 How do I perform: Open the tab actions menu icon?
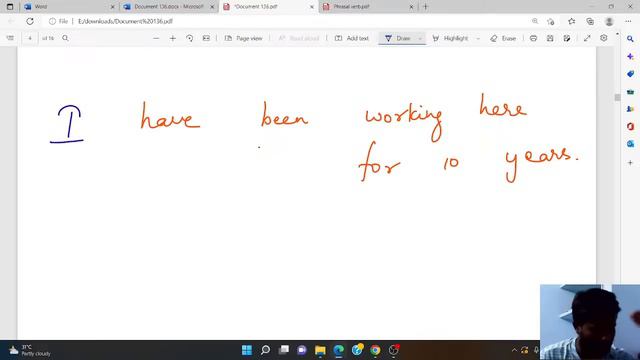pyautogui.click(x=10, y=7)
